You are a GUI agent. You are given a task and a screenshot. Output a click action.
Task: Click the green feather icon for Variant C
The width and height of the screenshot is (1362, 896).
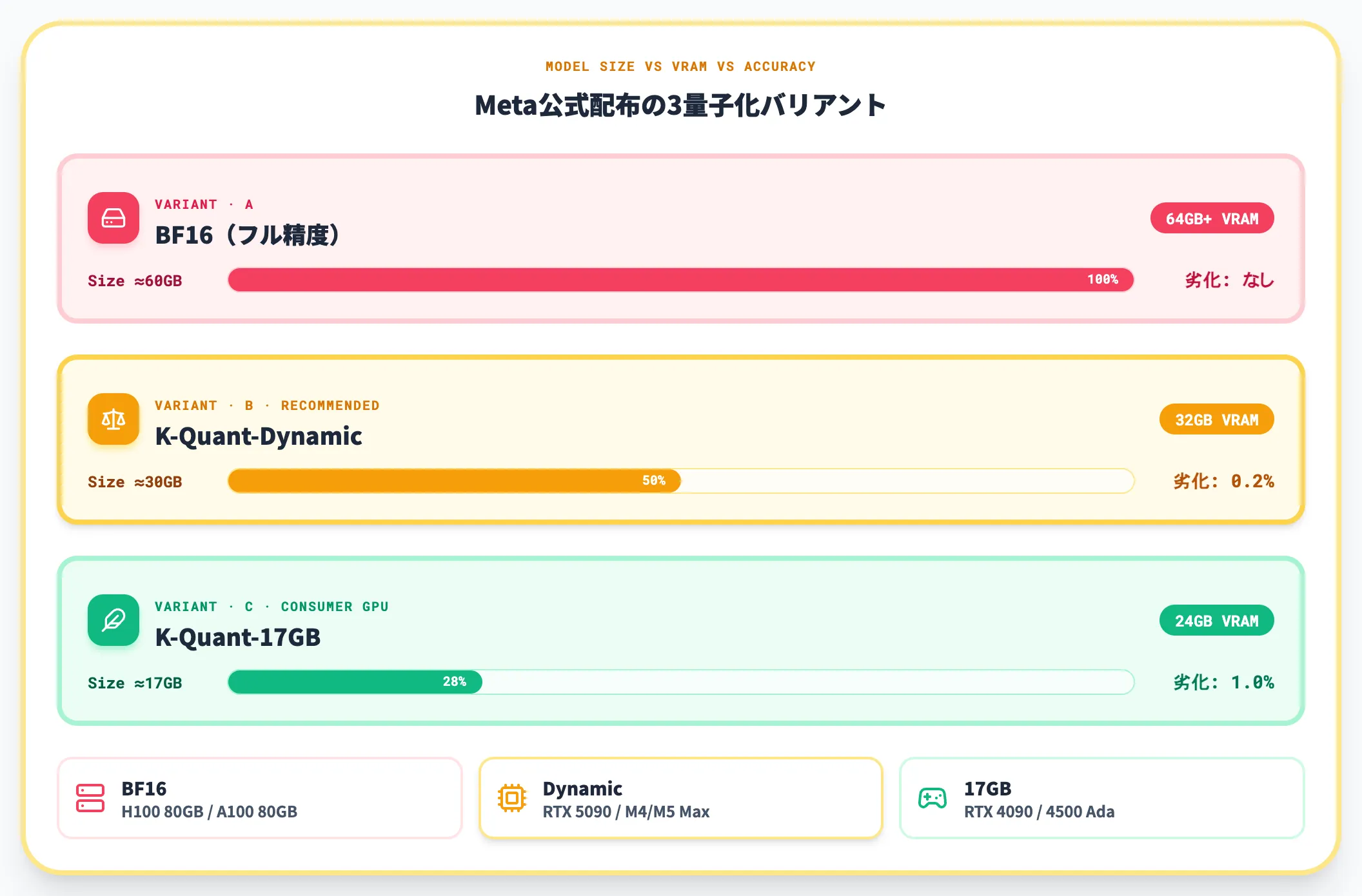click(x=113, y=620)
